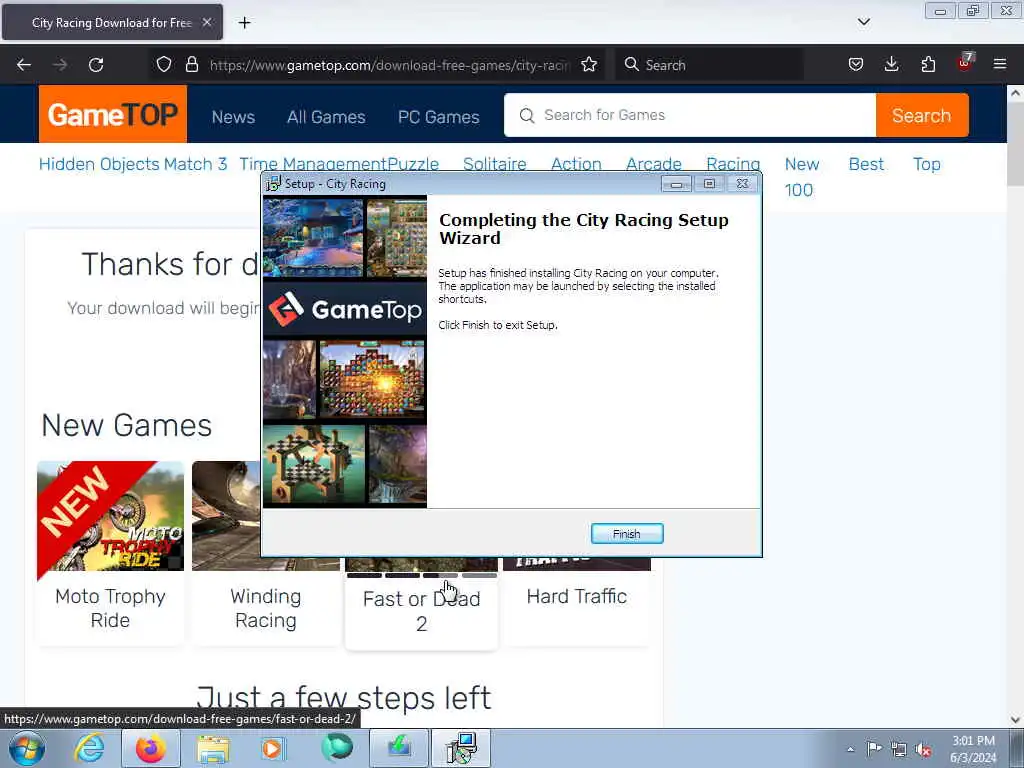Launch Internet Explorer from the taskbar
Viewport: 1024px width, 768px height.
tap(89, 748)
